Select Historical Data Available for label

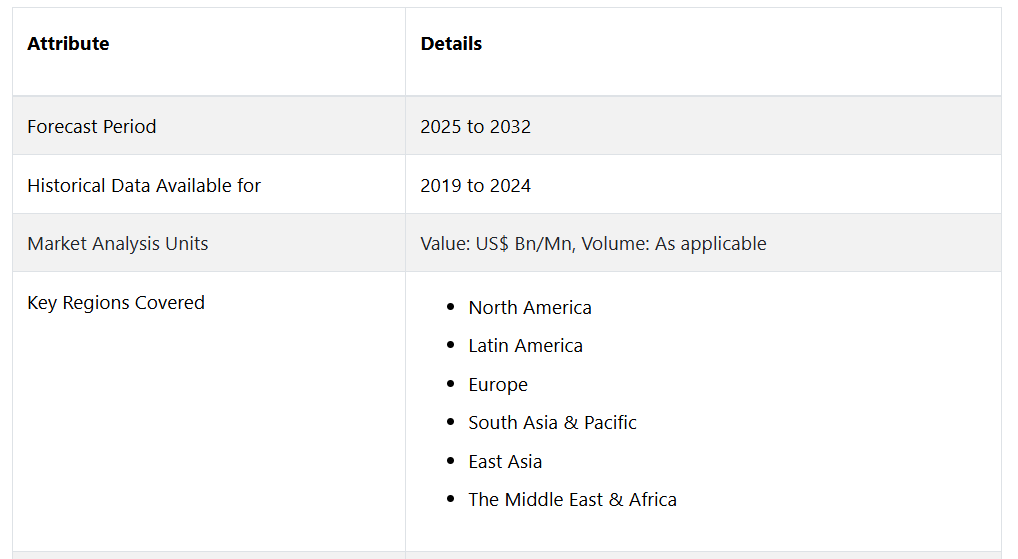(x=144, y=186)
